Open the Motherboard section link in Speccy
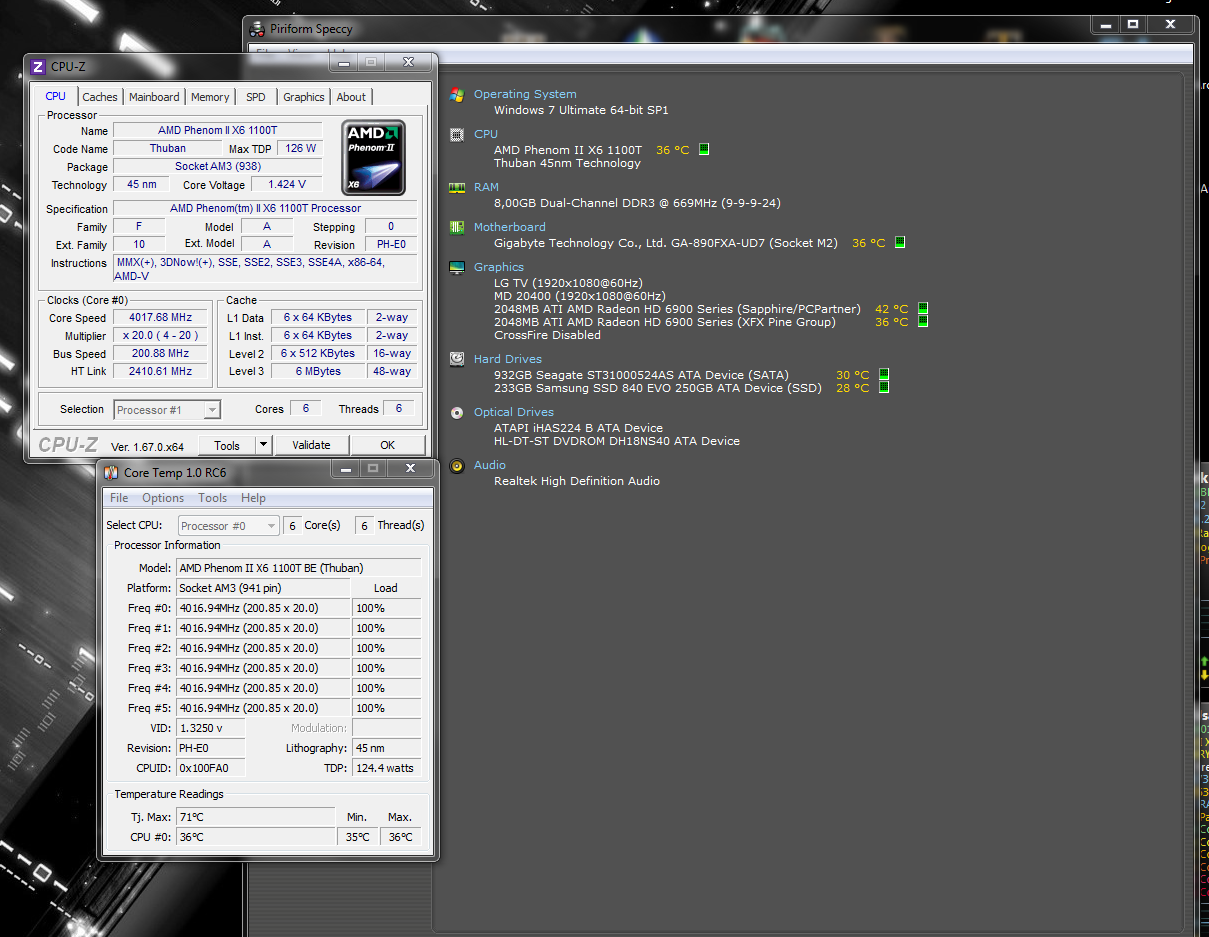1209x937 pixels. [510, 227]
